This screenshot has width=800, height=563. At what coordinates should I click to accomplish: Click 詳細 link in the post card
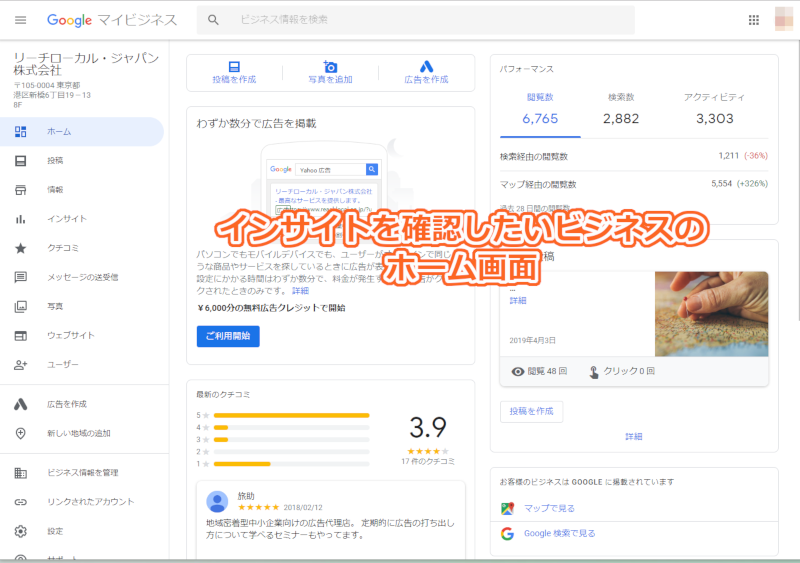518,301
